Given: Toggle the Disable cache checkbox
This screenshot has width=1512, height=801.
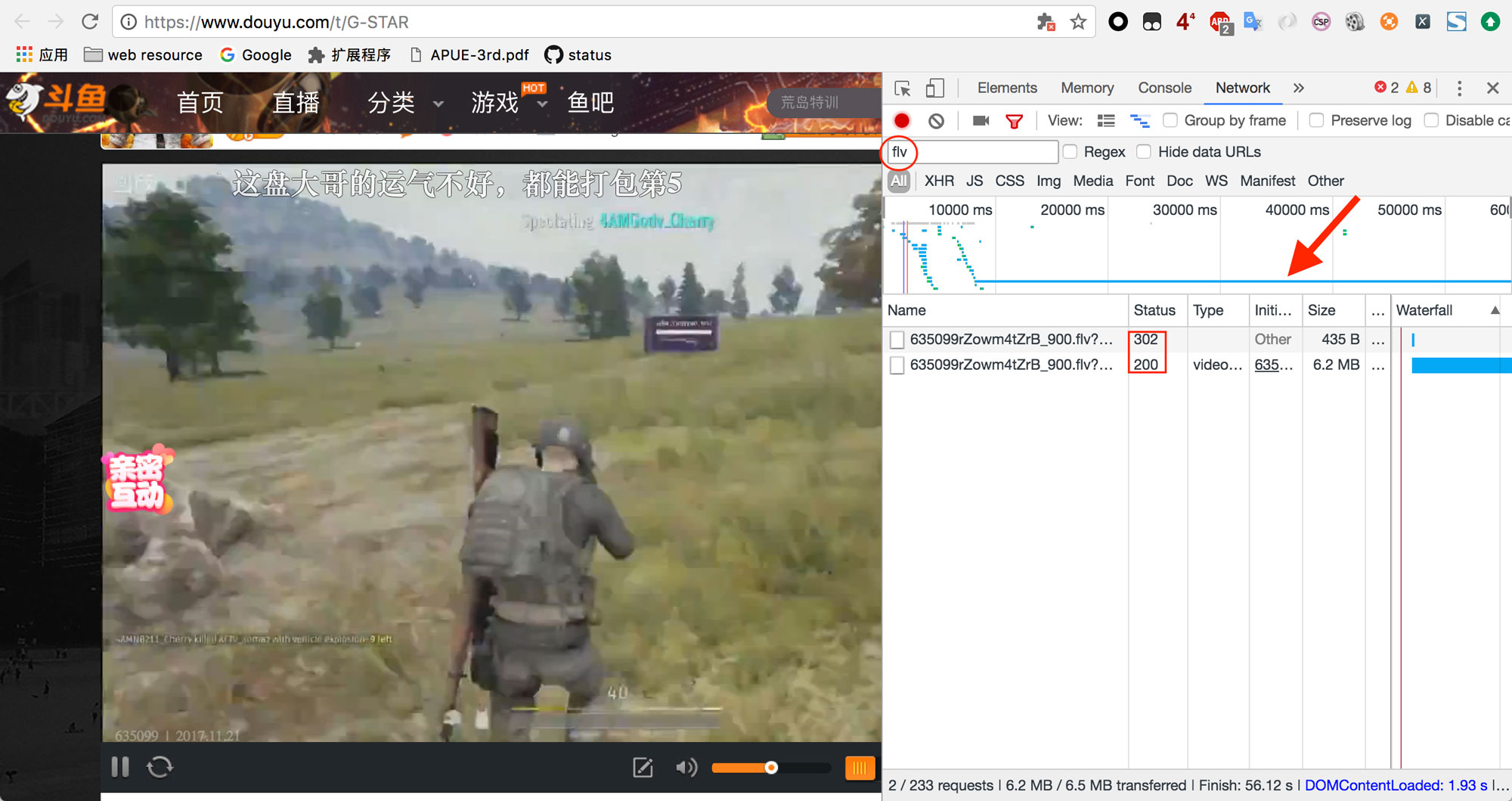Looking at the screenshot, I should (1431, 120).
